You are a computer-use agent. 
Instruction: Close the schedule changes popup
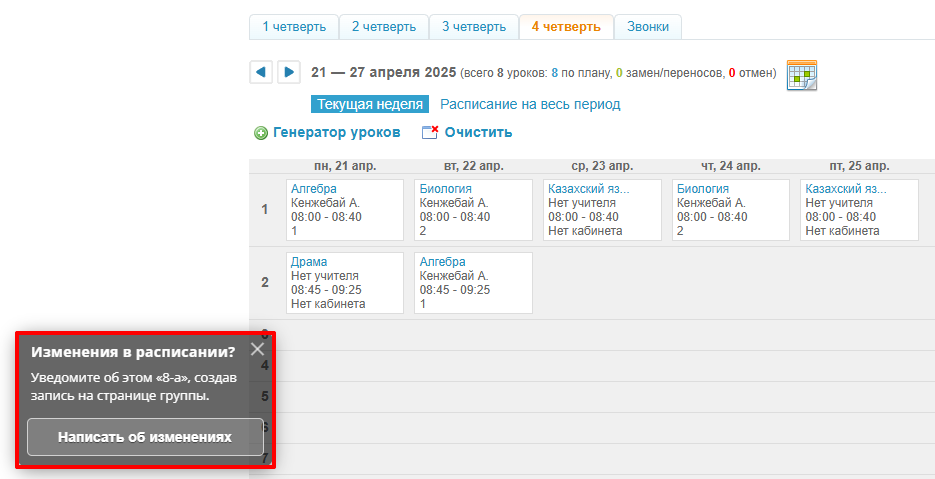pos(257,349)
